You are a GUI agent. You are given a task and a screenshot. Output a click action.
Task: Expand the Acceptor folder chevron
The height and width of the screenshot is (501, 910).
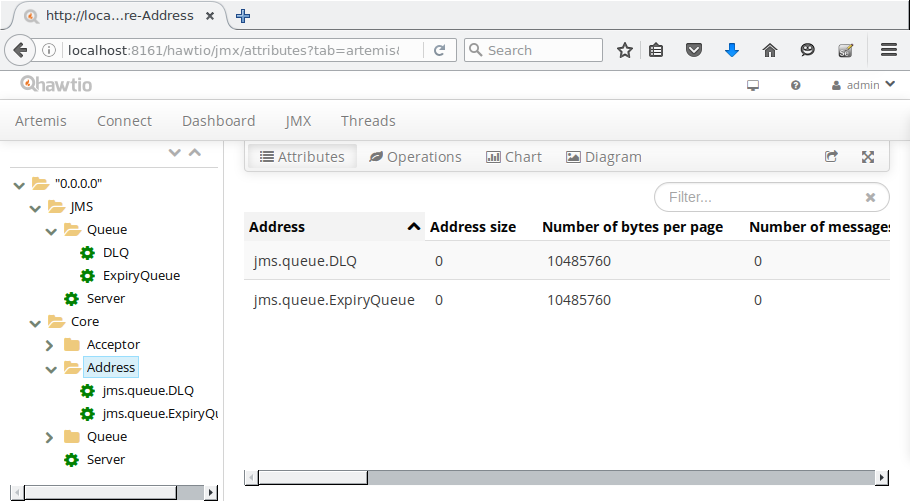pos(49,345)
